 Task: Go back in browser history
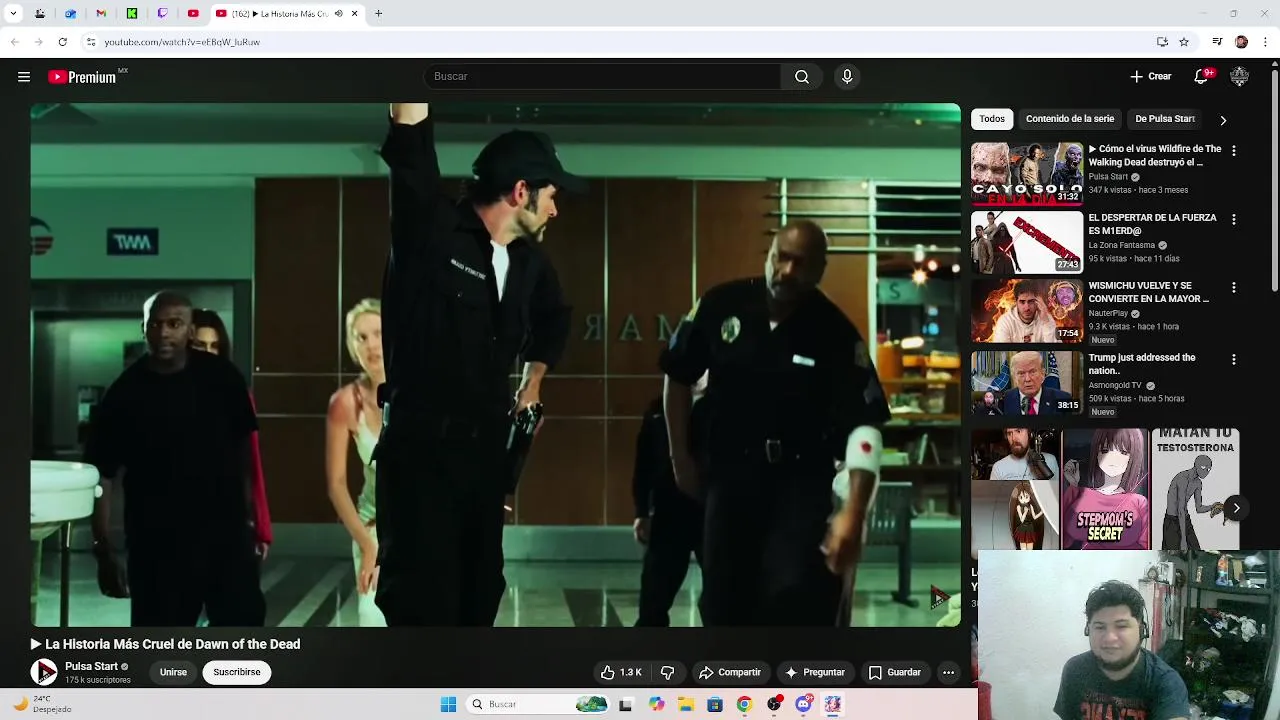(14, 42)
